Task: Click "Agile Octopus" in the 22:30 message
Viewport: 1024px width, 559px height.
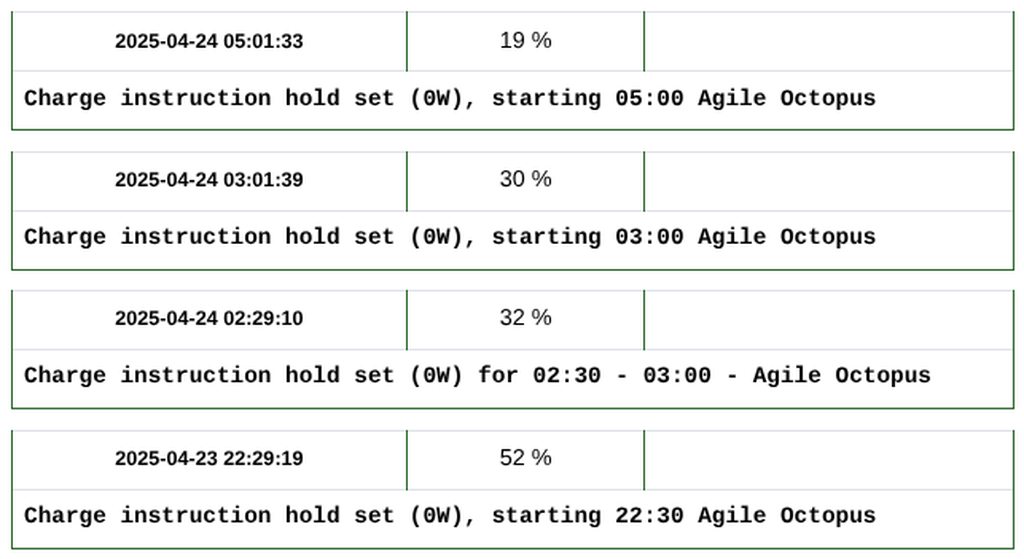Action: tap(786, 516)
